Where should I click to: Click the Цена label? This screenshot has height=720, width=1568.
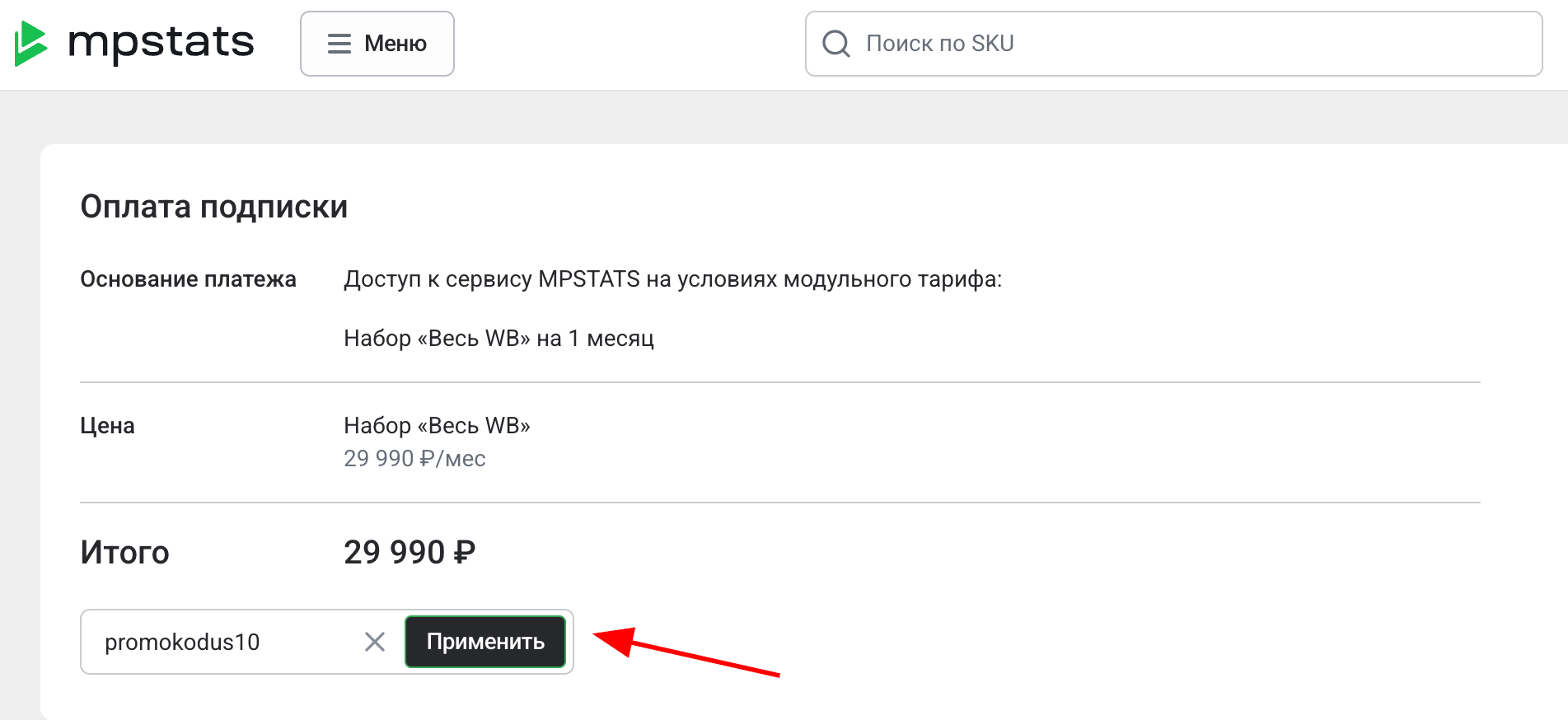click(107, 426)
